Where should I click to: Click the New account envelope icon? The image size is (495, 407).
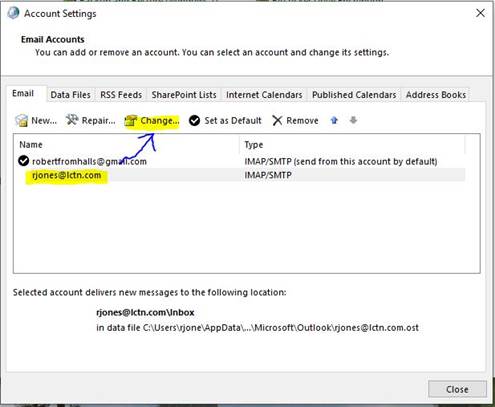point(22,120)
